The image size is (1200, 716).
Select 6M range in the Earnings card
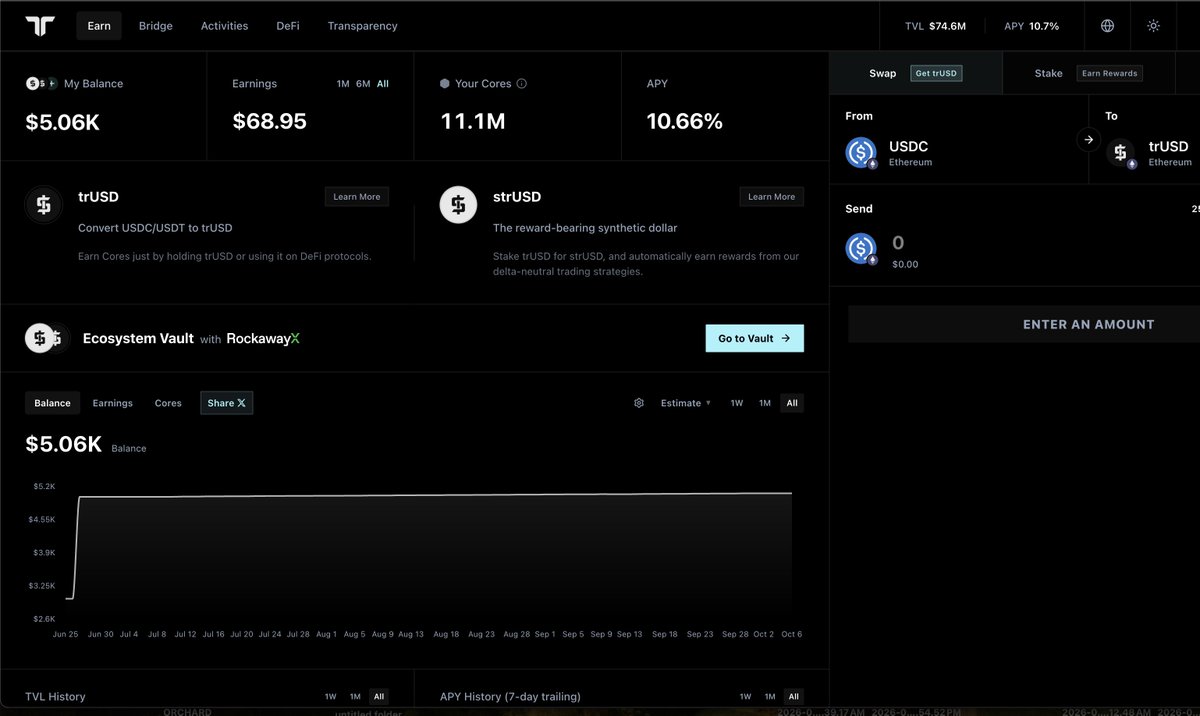click(363, 84)
